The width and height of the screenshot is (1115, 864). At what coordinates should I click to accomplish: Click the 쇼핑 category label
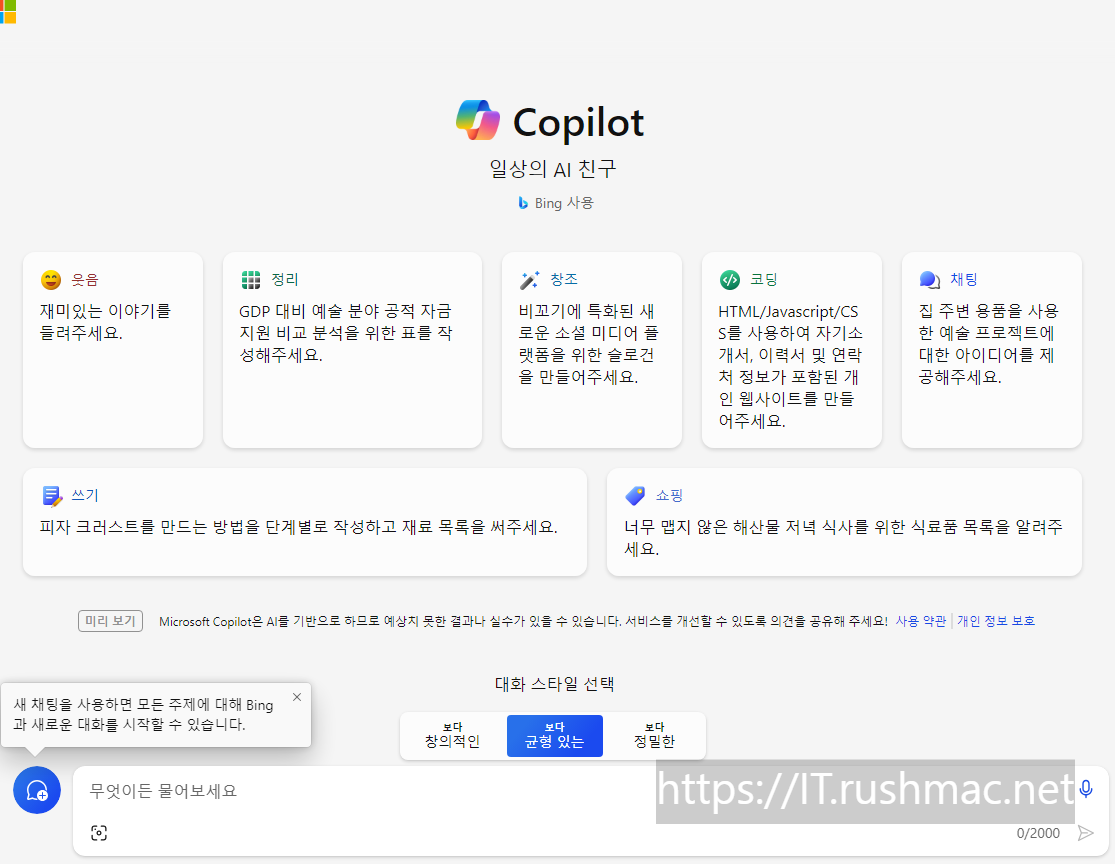669,496
